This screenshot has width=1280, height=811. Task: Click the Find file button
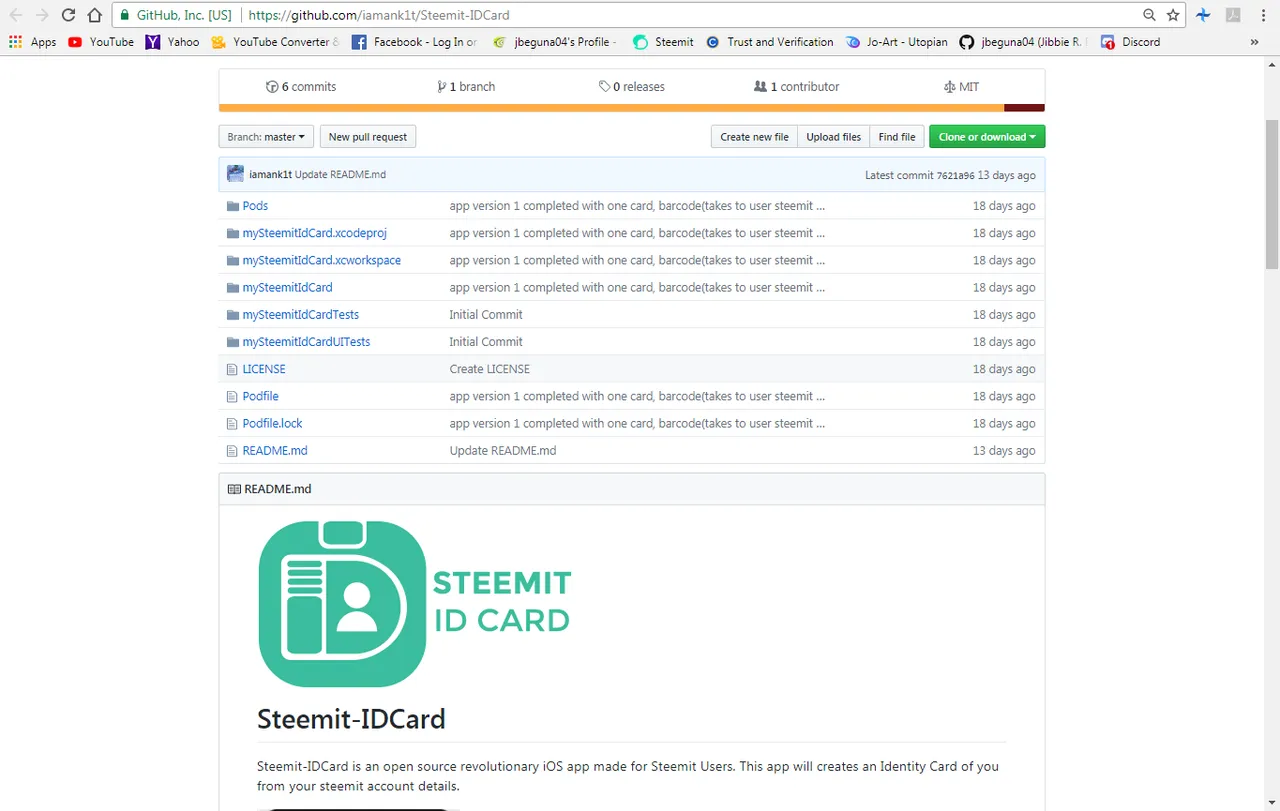pyautogui.click(x=897, y=137)
